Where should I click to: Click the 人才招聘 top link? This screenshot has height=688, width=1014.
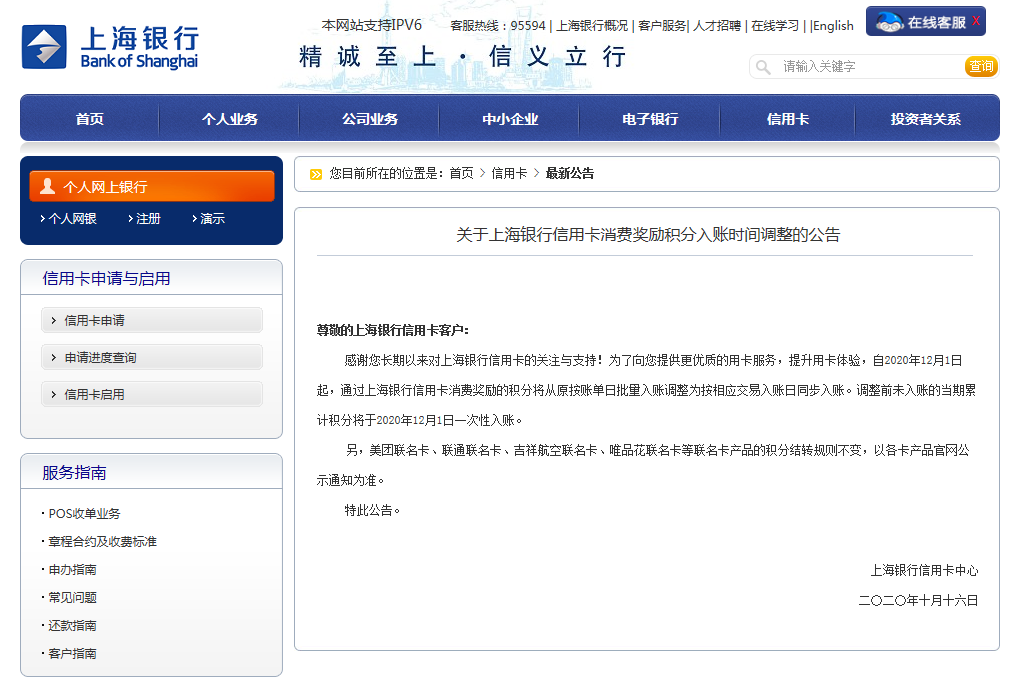[x=717, y=25]
